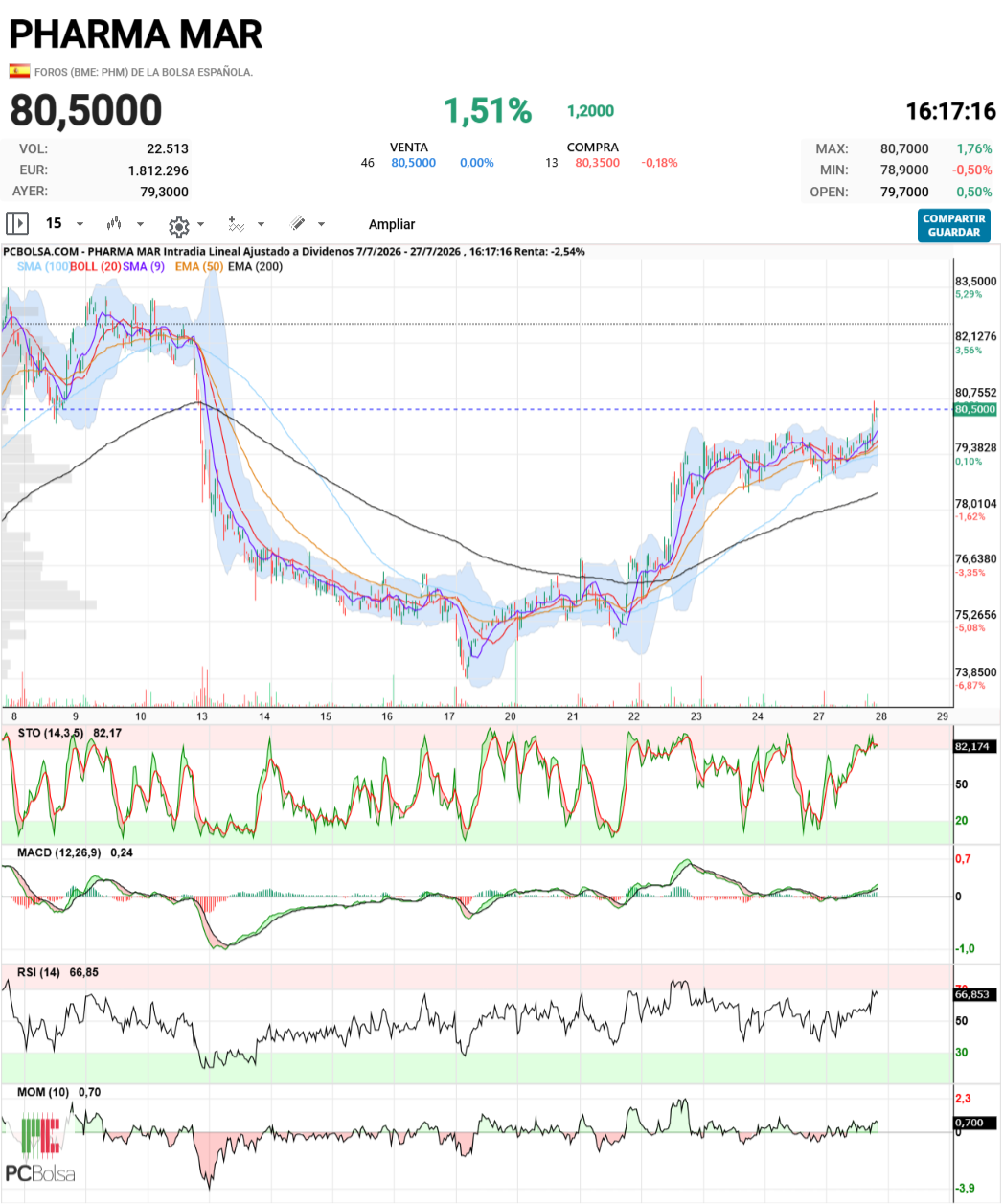Click the EUR value 1.812.296
The width and height of the screenshot is (1004, 1204).
point(158,170)
